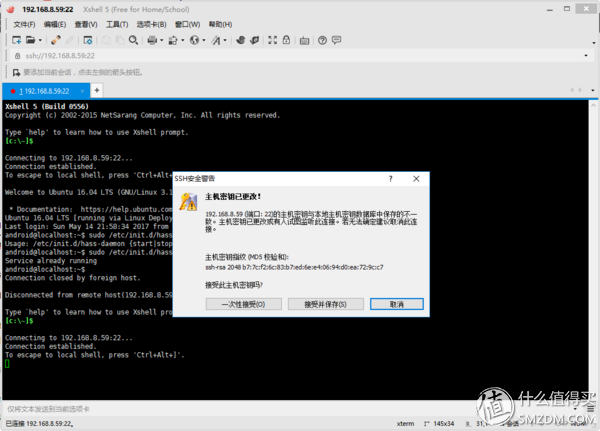Open the 工具(T) menu
Screen dimensions: 600x431
(117, 24)
